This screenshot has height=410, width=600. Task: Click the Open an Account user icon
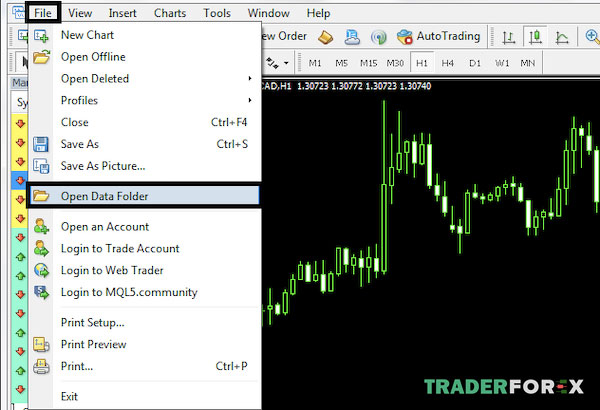[x=41, y=226]
